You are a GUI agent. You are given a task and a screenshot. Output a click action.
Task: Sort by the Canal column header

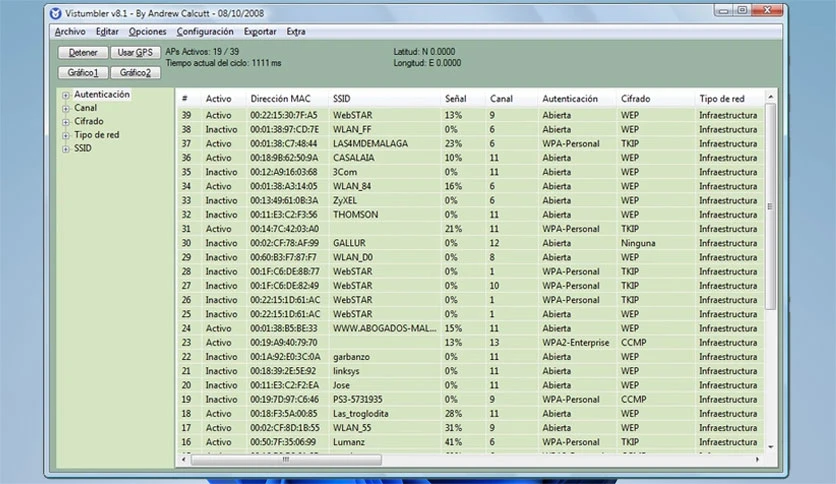[511, 99]
